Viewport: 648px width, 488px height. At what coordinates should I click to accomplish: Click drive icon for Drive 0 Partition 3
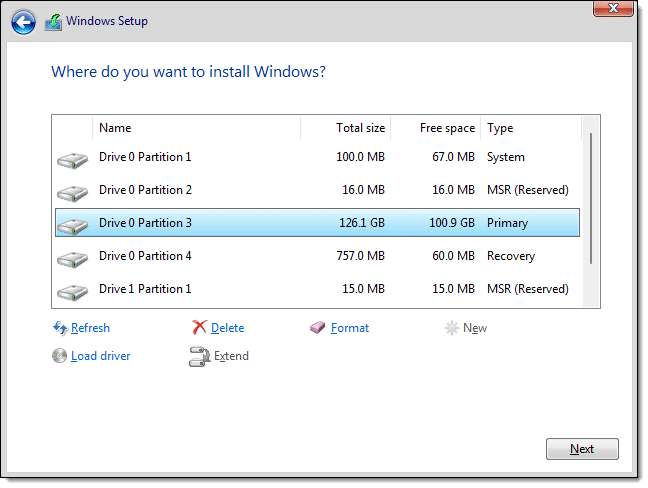click(x=72, y=226)
